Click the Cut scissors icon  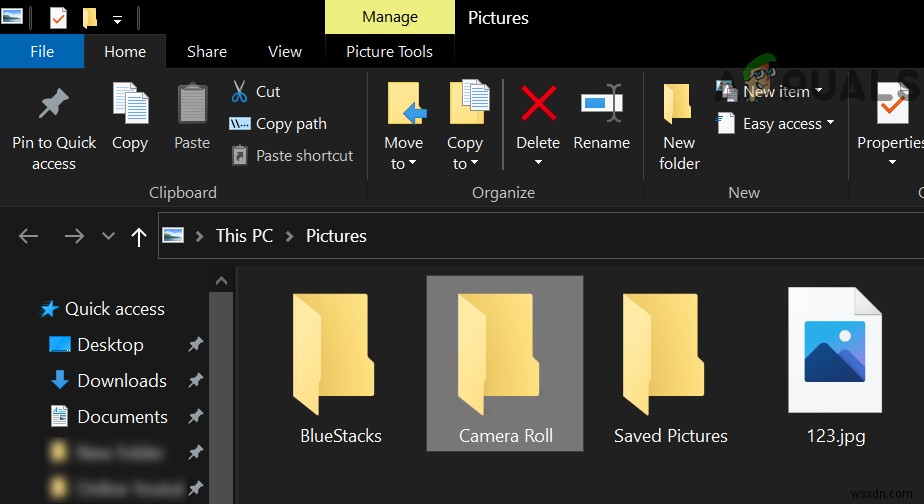click(x=240, y=92)
